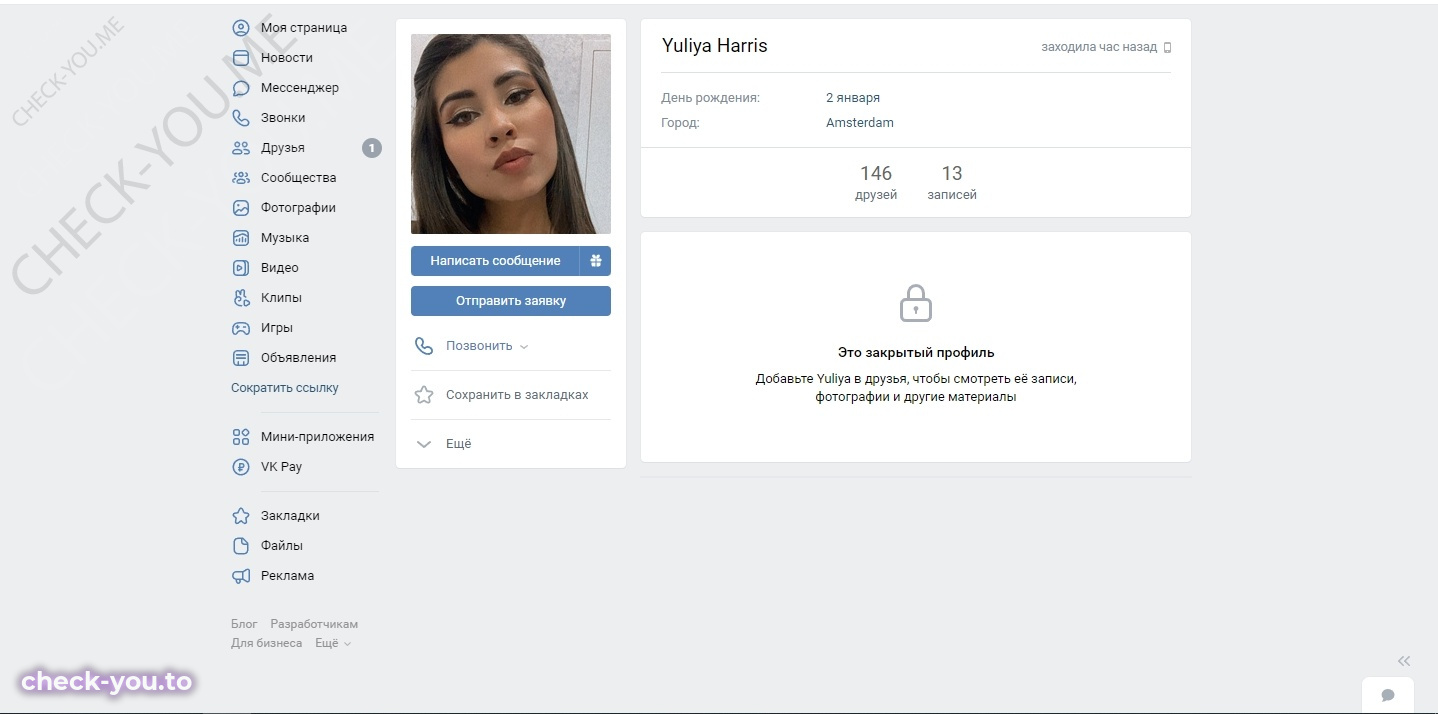Click the star icon beside Сохранить в закладках
The width and height of the screenshot is (1438, 714).
pos(424,395)
